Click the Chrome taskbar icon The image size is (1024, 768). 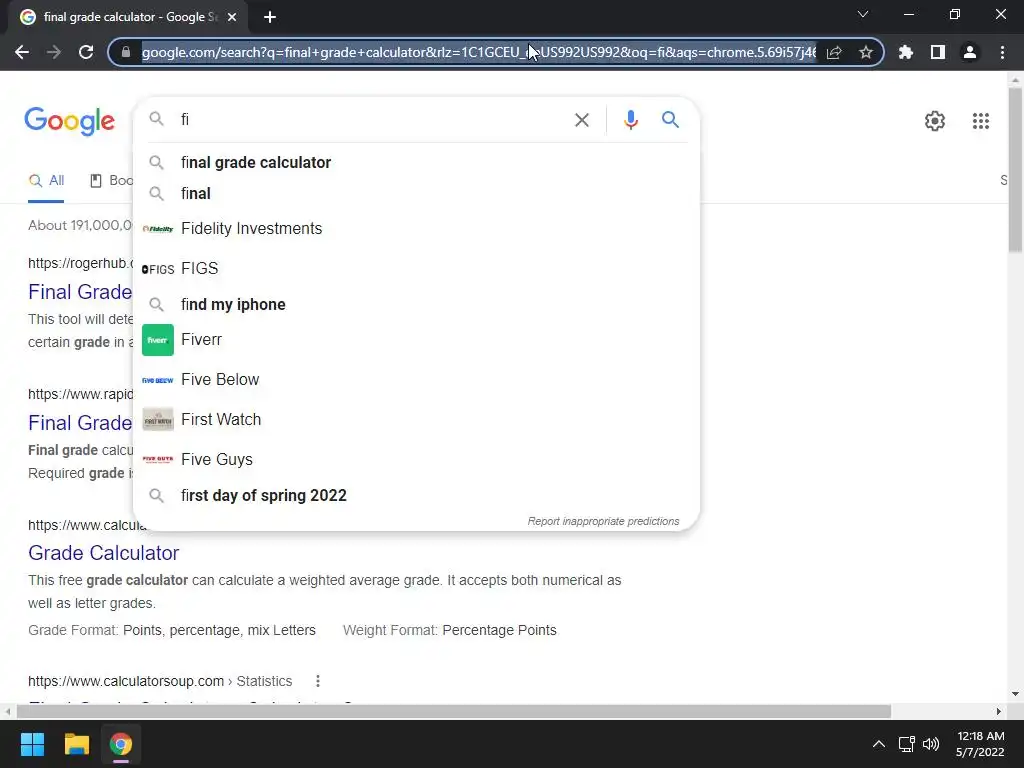pos(121,744)
